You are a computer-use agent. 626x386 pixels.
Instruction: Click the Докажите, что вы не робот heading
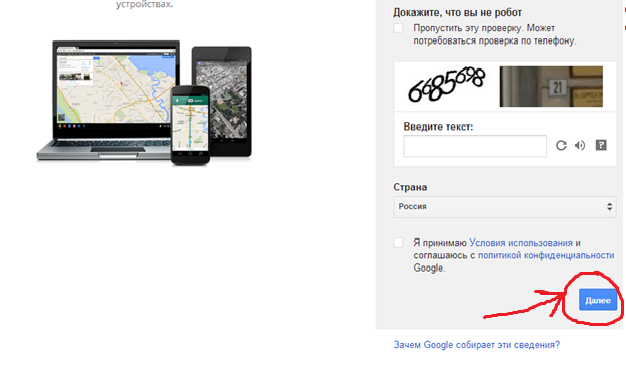[457, 12]
